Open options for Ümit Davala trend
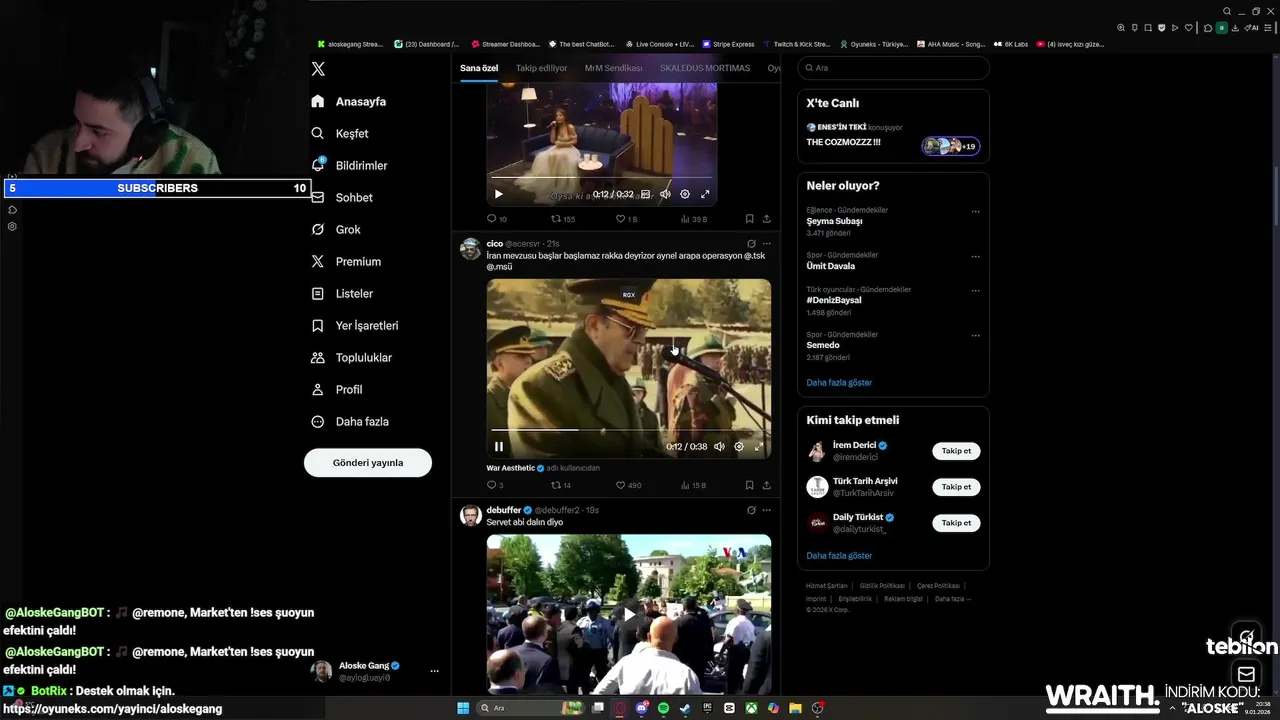The image size is (1280, 720). point(976,256)
